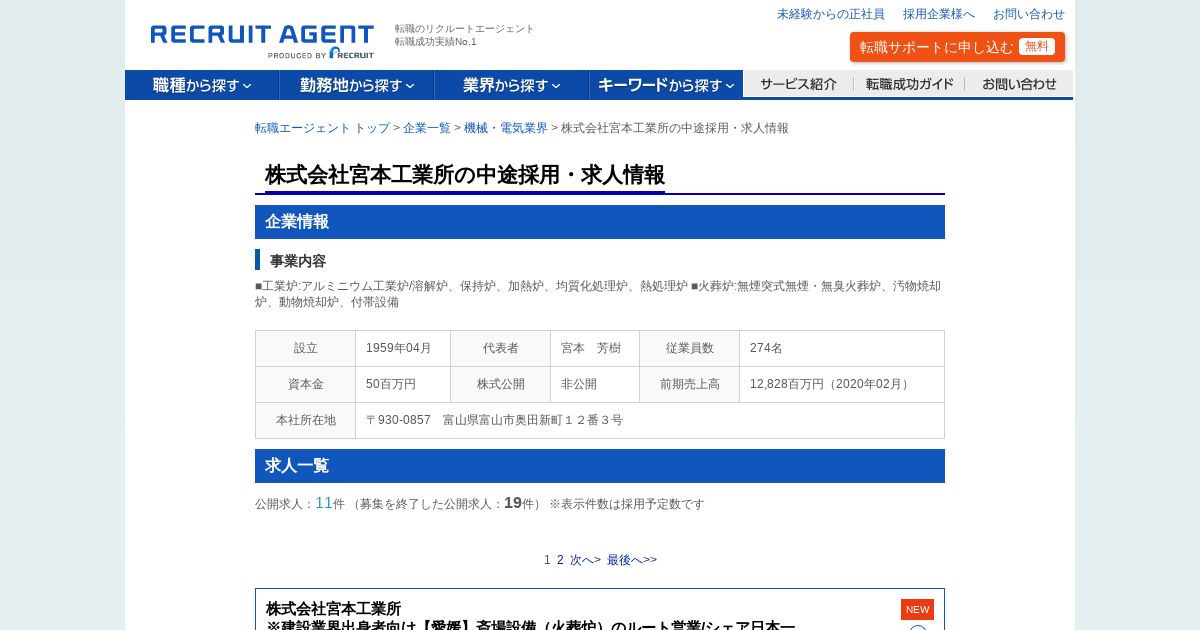
Task: Click the tagline 転職成功実績No.1
Action: point(436,42)
